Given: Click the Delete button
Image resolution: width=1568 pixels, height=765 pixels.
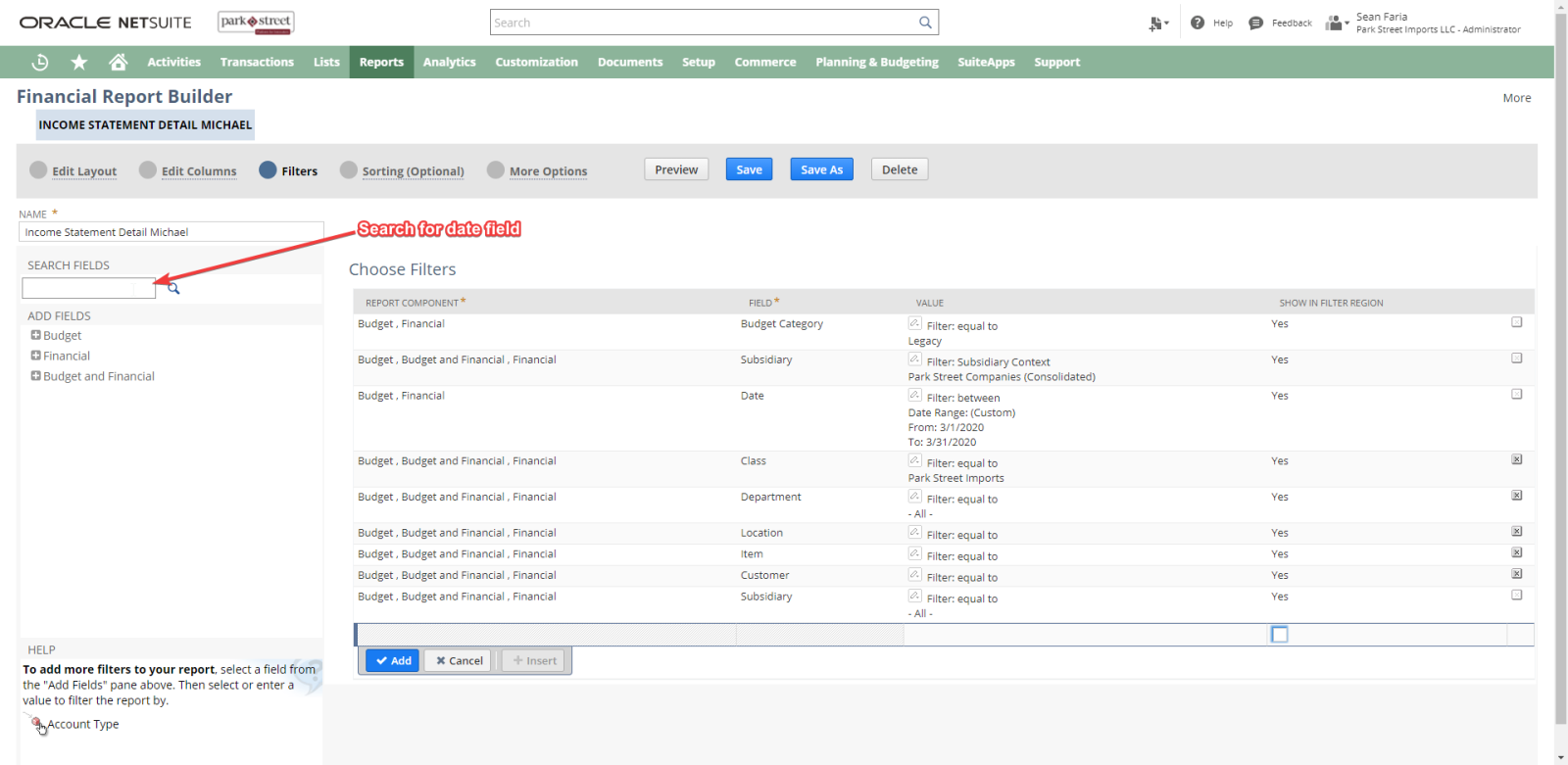Looking at the screenshot, I should click(900, 169).
